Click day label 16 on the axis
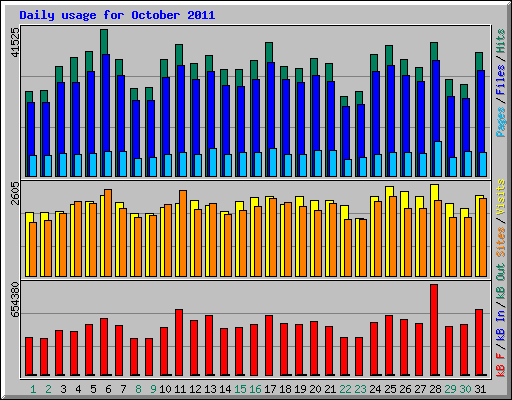512x400 pixels. (255, 389)
